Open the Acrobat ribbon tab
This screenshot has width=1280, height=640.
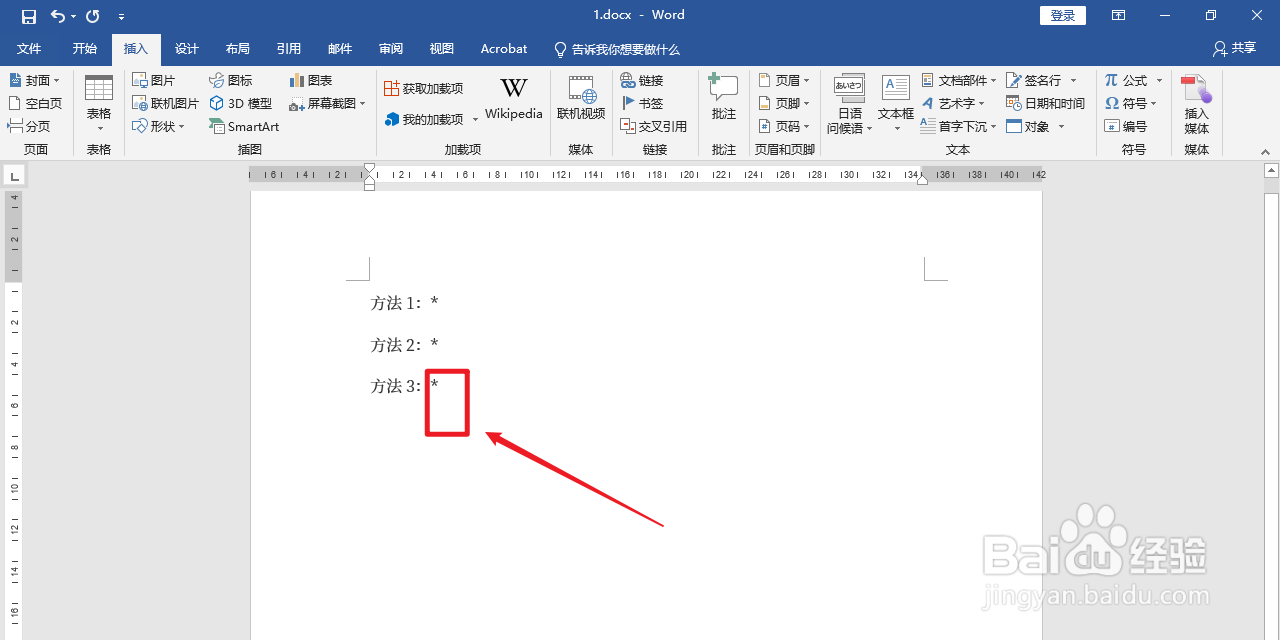tap(503, 48)
